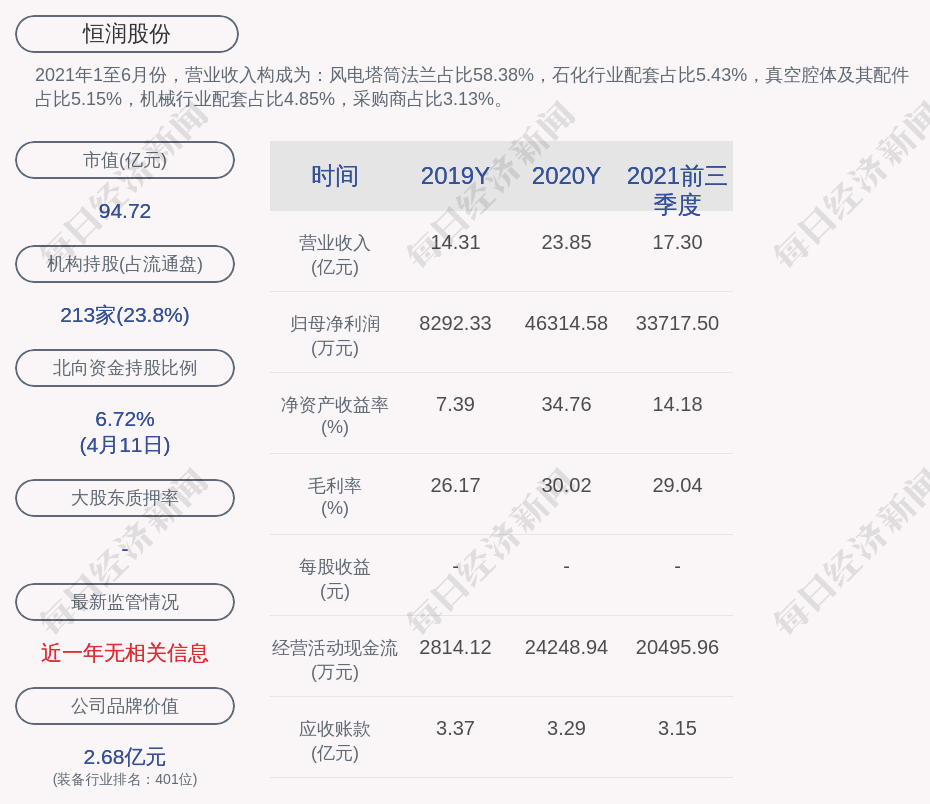
Task: Click the 归母净利润(万元) row label
Action: [x=334, y=336]
